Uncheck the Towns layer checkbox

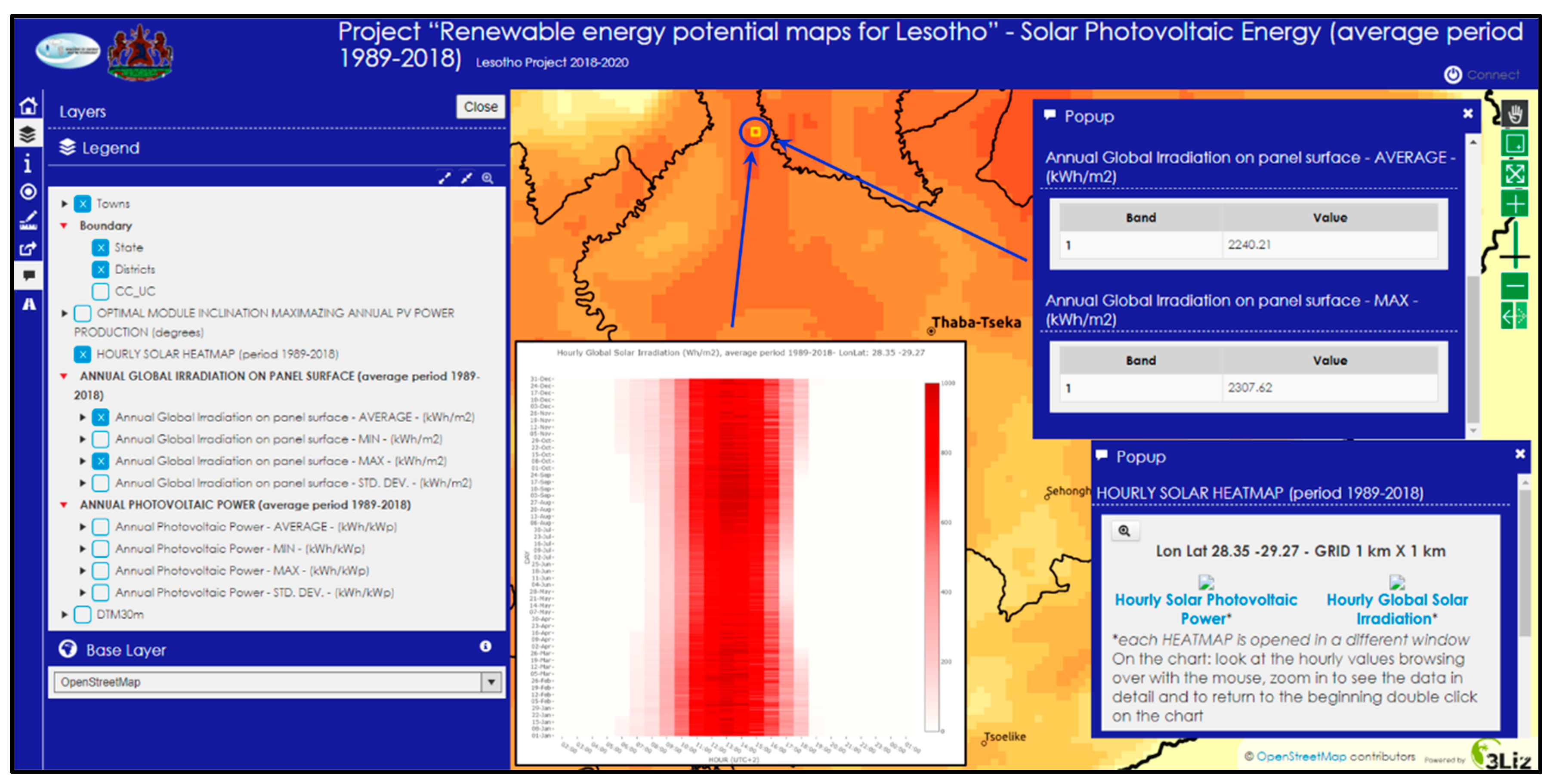[x=83, y=204]
